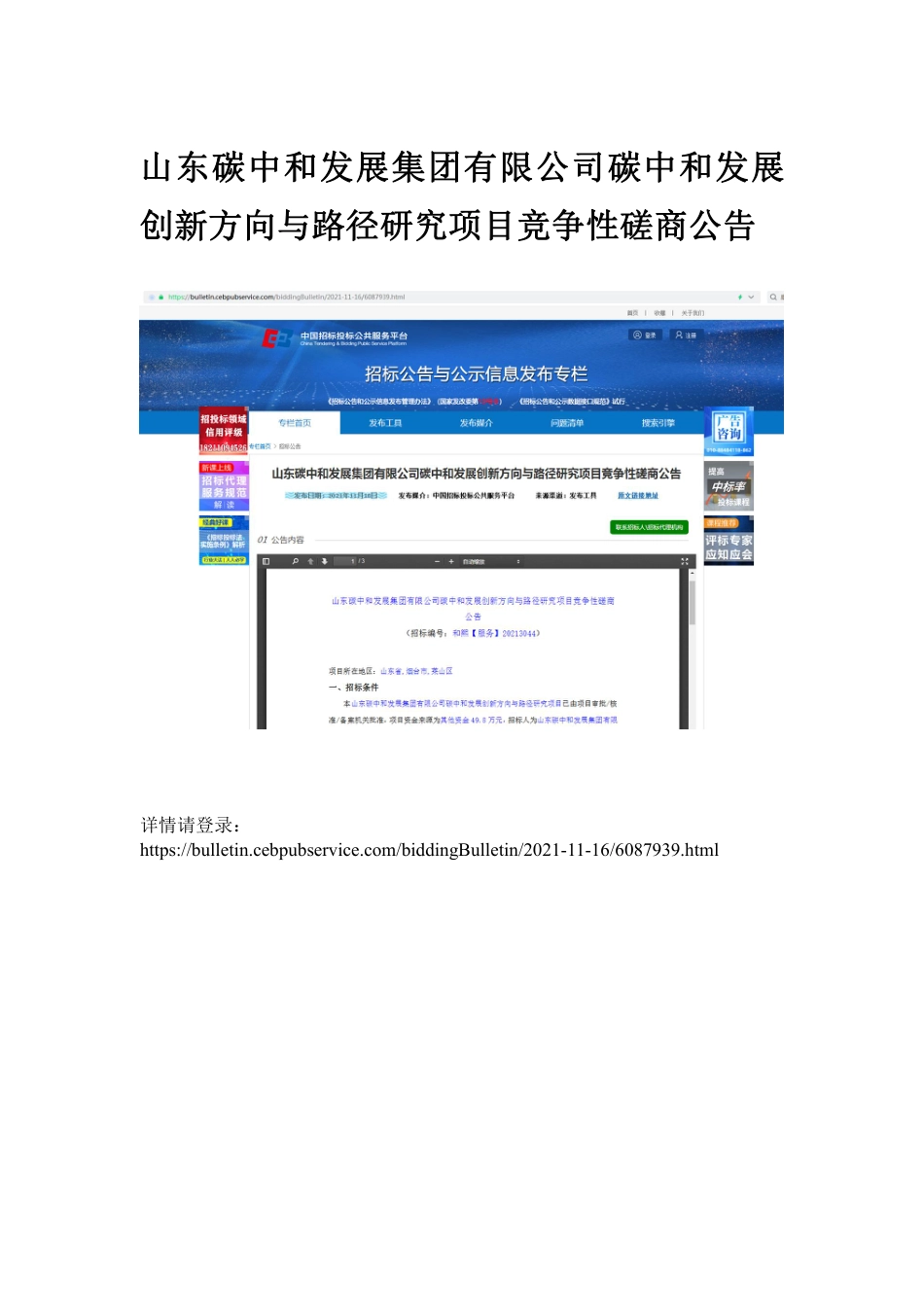The image size is (924, 1307).
Task: Click the 专栏首页 breadcrumb link
Action: point(260,446)
